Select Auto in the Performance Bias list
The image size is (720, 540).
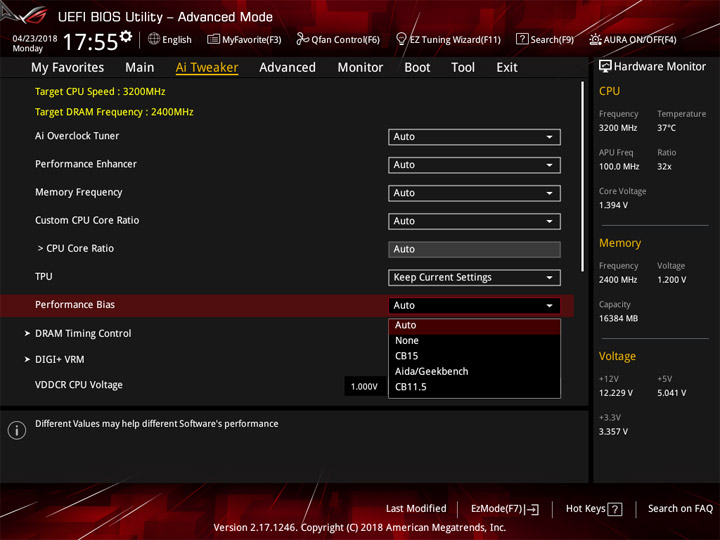474,326
